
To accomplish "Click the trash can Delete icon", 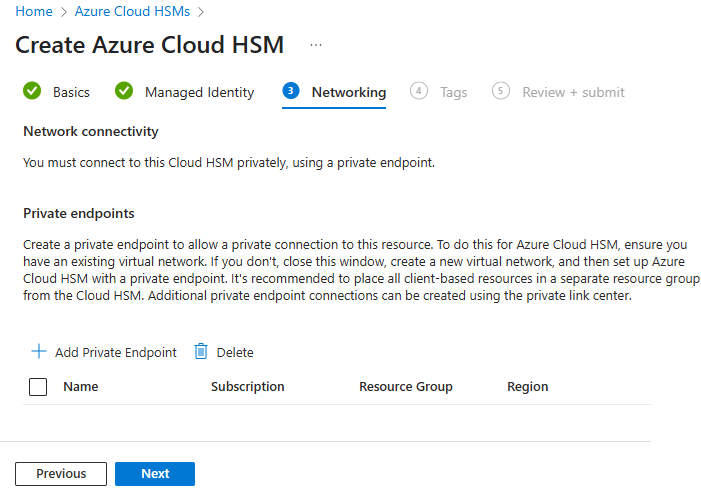I will [201, 352].
